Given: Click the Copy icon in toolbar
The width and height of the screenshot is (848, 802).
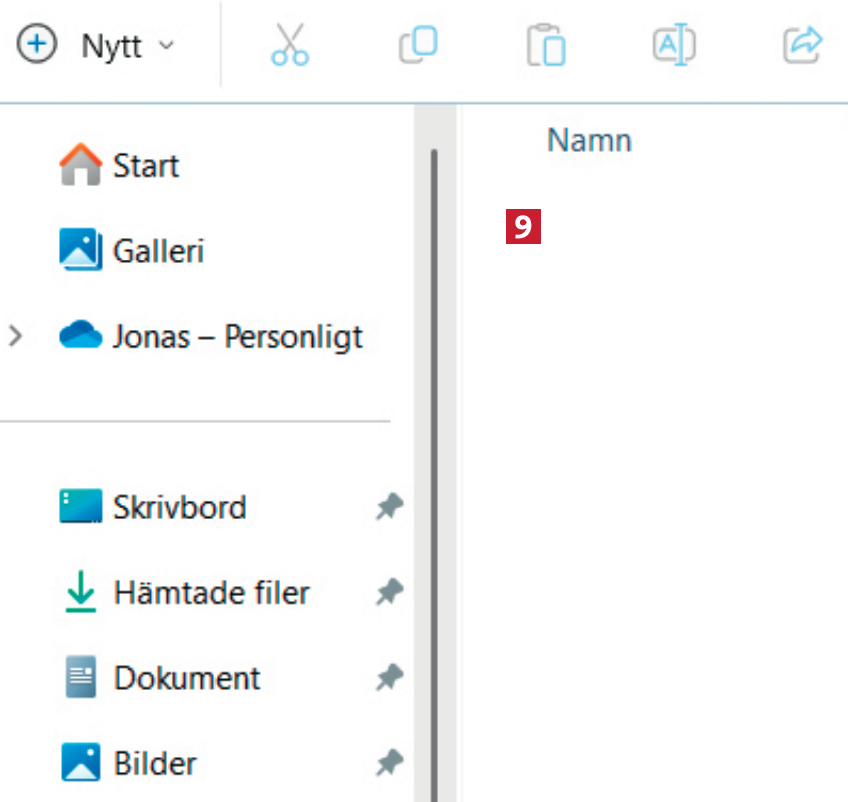Looking at the screenshot, I should coord(418,45).
